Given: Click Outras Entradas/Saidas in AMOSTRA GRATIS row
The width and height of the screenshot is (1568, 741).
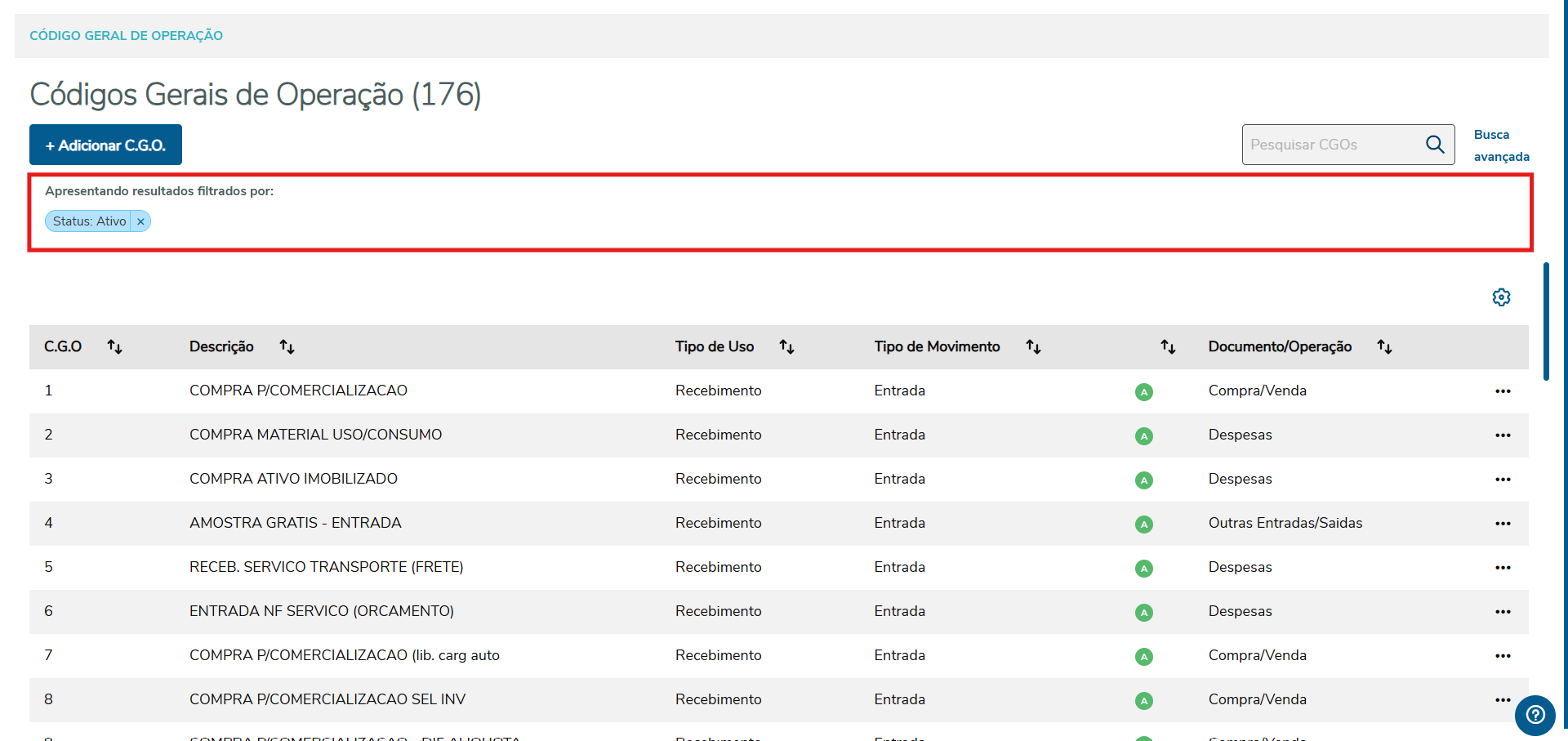Looking at the screenshot, I should click(x=1285, y=523).
